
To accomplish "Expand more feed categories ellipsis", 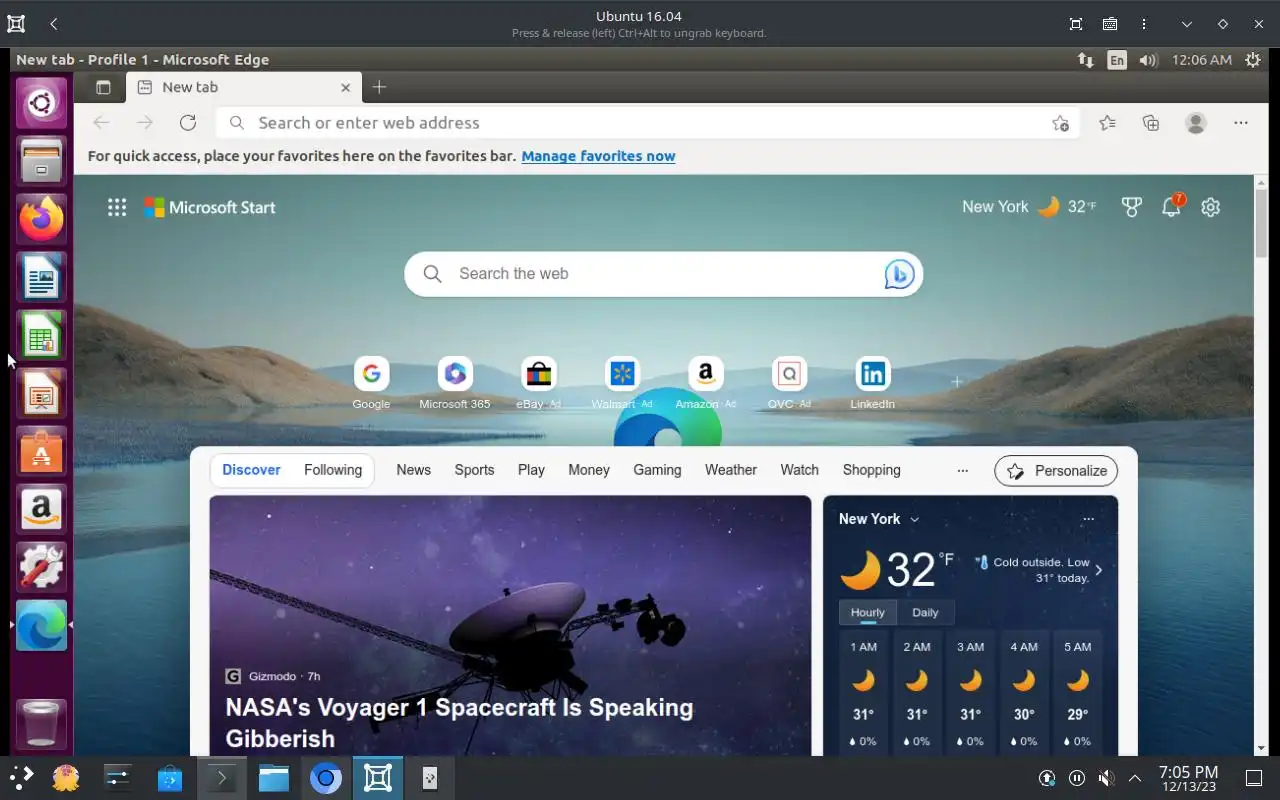I will [x=962, y=470].
